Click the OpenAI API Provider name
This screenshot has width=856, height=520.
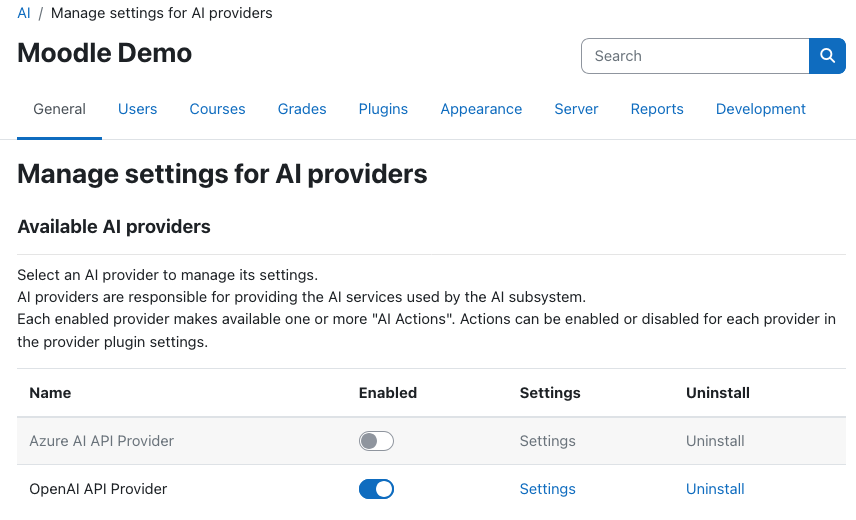point(98,489)
